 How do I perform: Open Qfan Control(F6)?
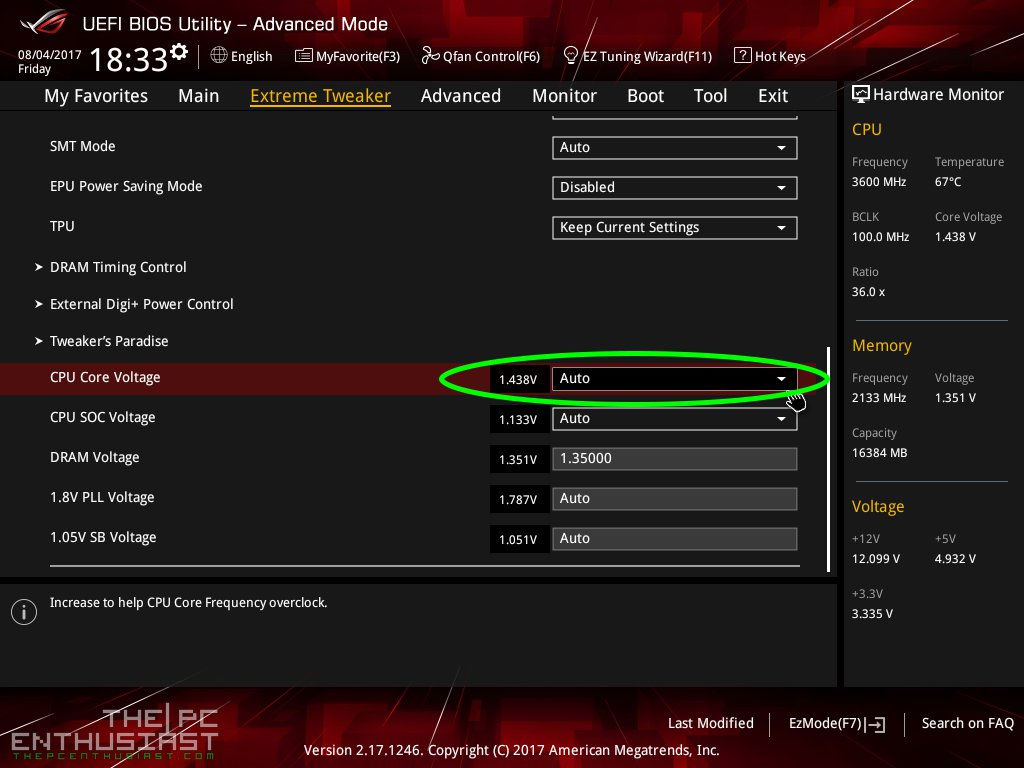point(481,56)
